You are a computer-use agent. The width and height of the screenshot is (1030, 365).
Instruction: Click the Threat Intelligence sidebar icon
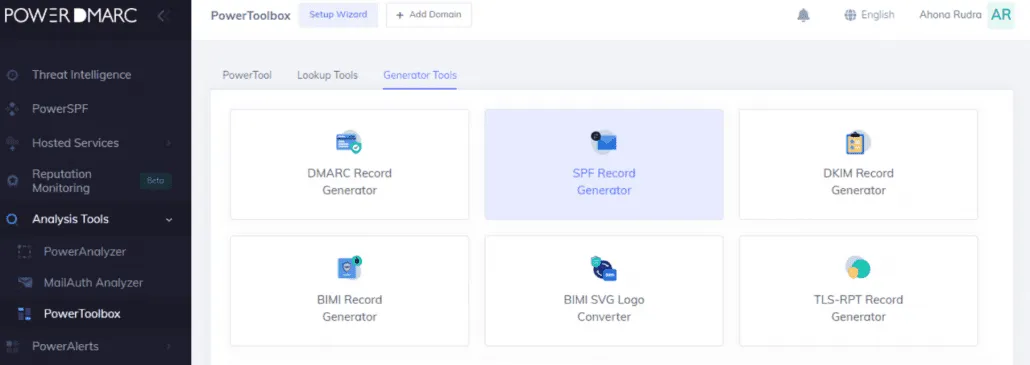(12, 75)
